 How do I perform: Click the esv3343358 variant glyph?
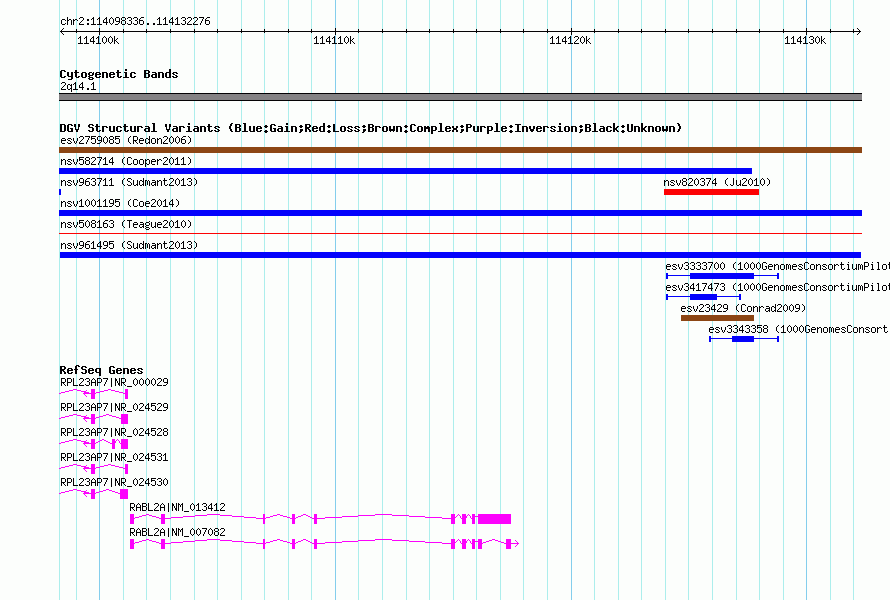[x=744, y=339]
